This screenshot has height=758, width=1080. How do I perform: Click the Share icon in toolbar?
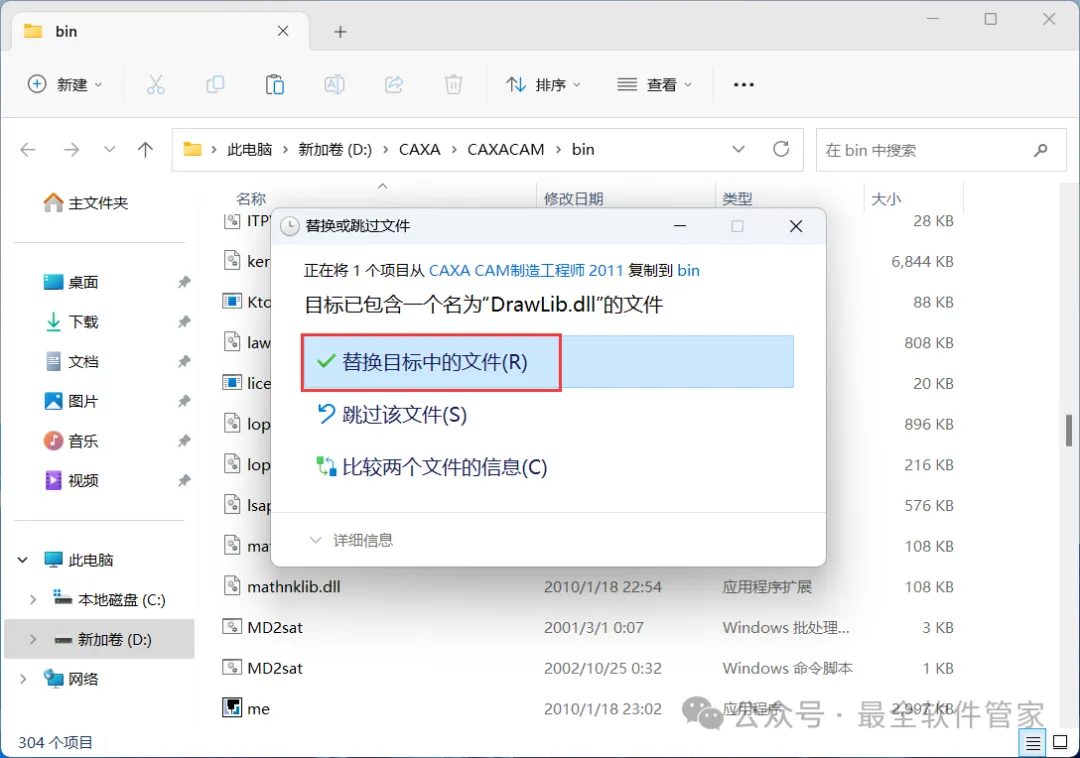point(394,85)
